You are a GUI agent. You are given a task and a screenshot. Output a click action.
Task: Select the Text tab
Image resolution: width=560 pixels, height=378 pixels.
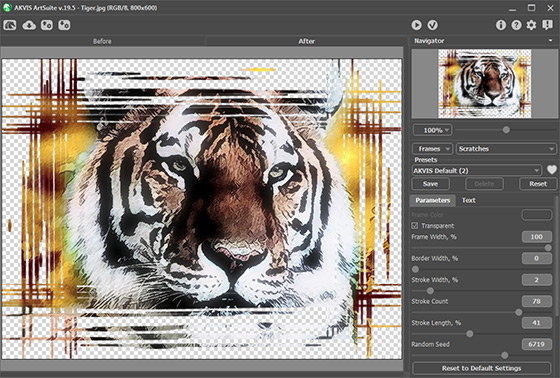click(469, 200)
